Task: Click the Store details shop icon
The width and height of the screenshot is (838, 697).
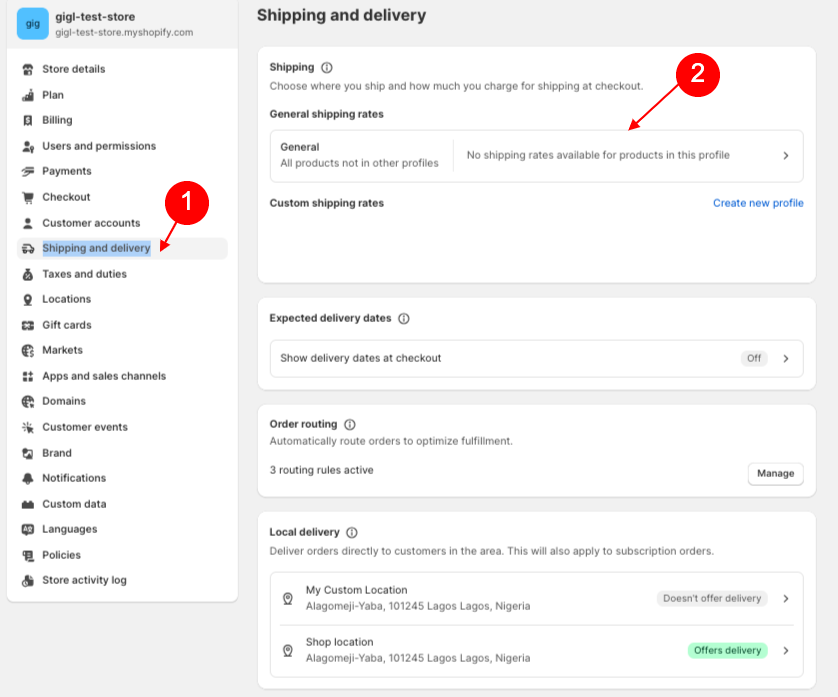Action: click(28, 69)
